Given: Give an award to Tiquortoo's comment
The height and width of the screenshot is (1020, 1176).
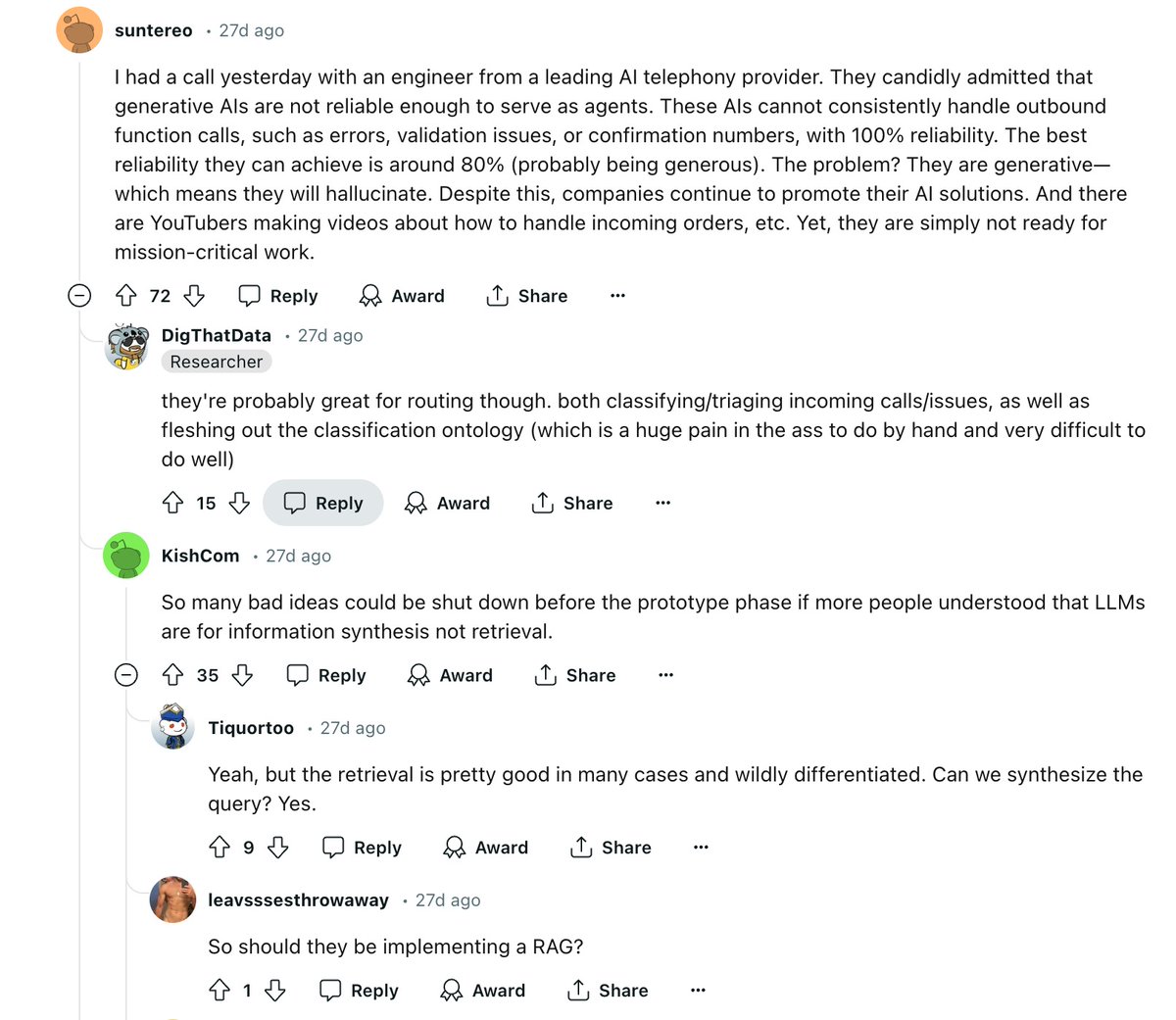Looking at the screenshot, I should coord(485,848).
